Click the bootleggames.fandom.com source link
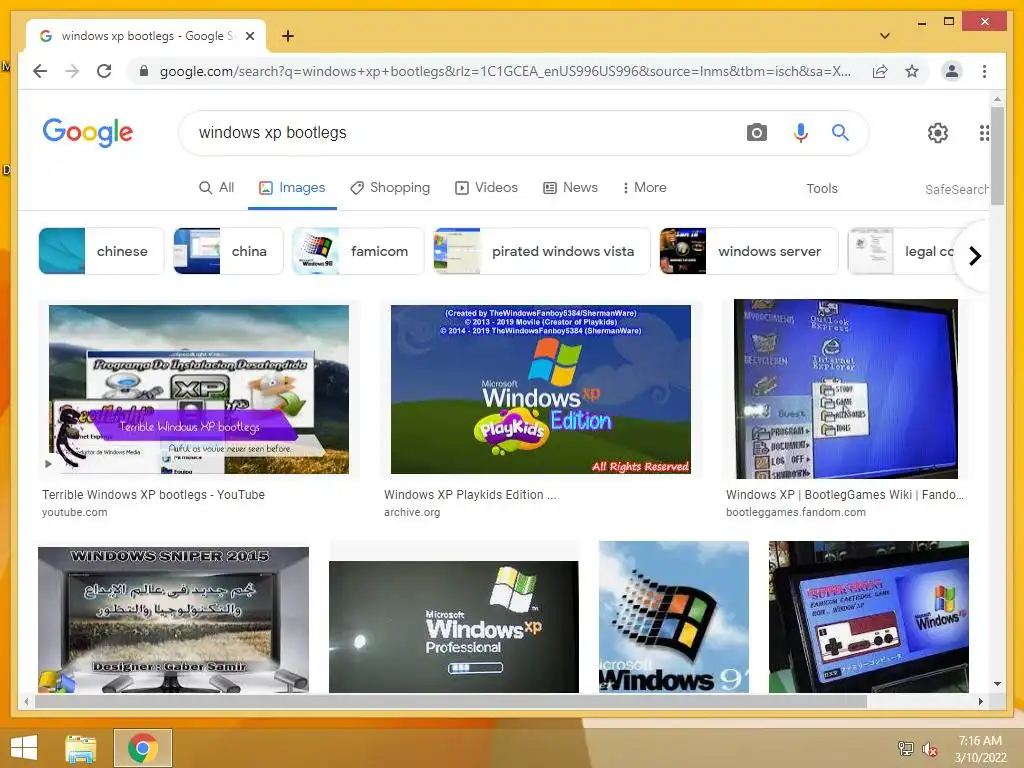 click(795, 513)
